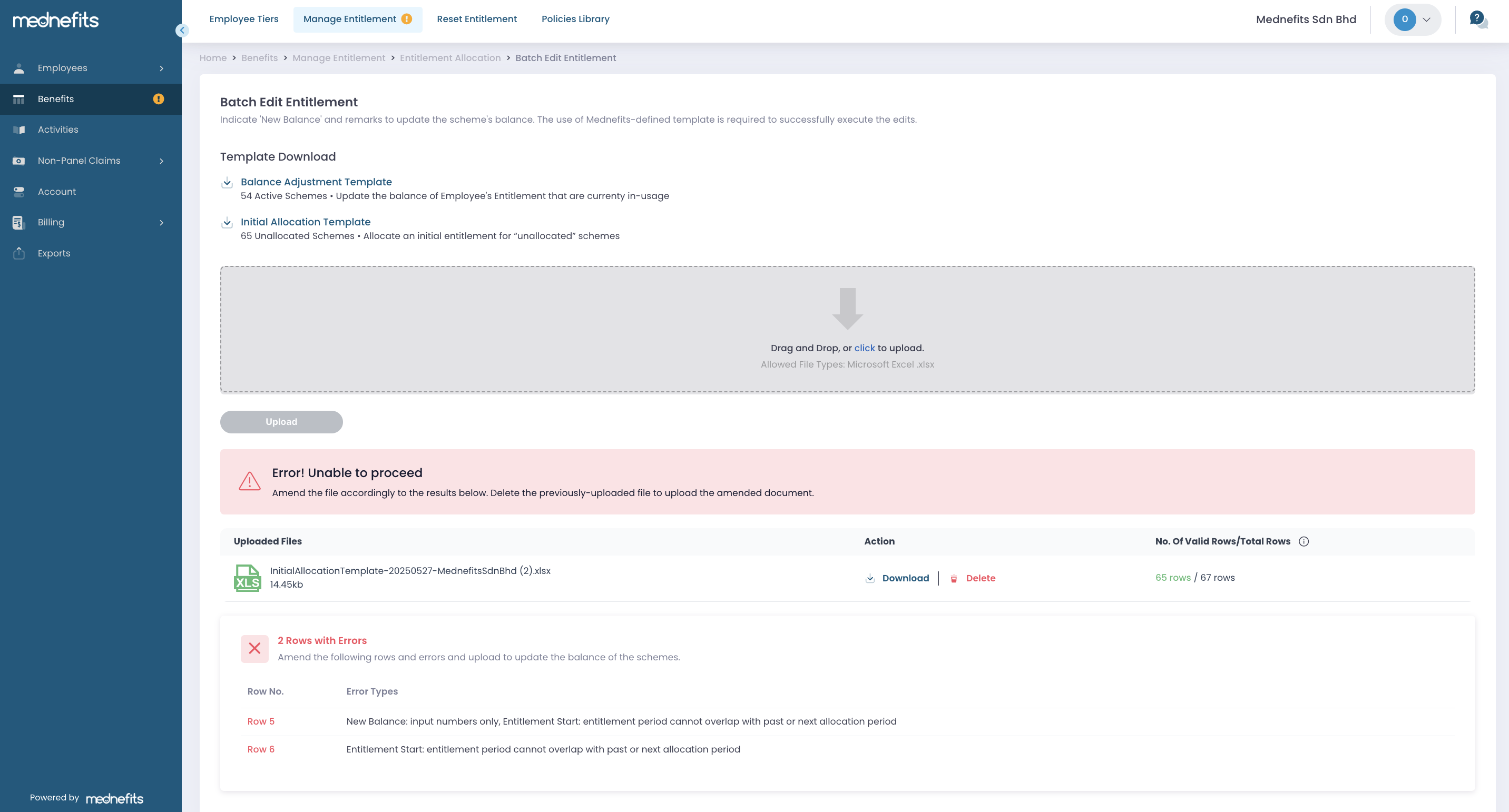Click the download icon beside Initial Allocation Template
1509x812 pixels.
click(227, 222)
